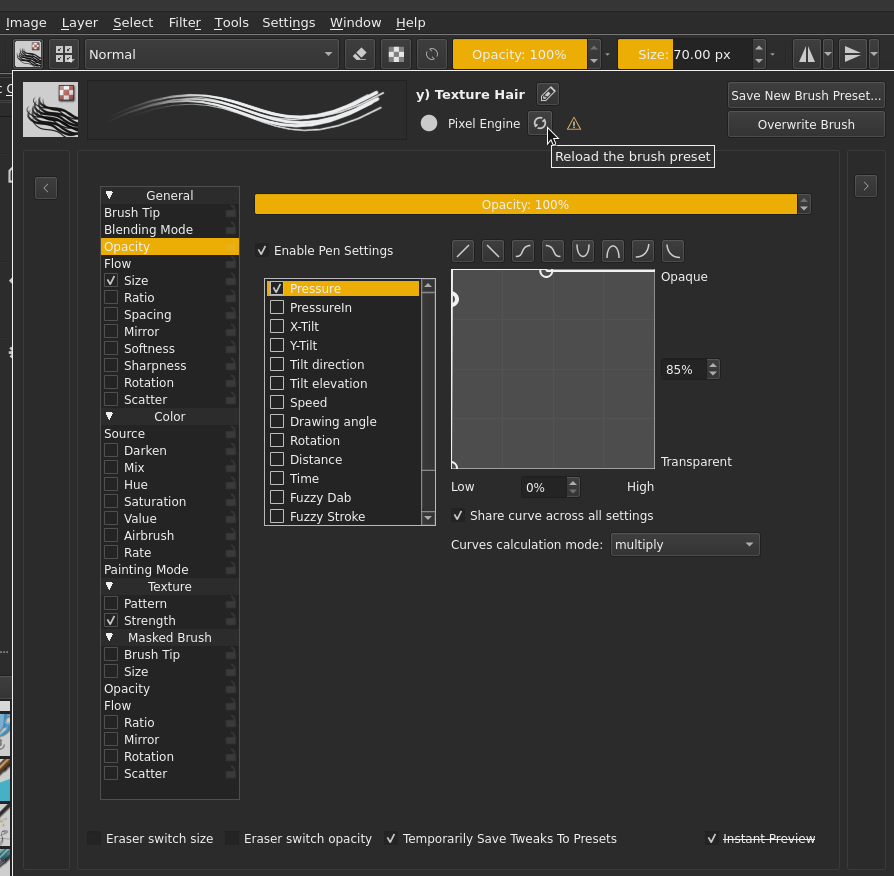The width and height of the screenshot is (894, 876).
Task: Enable the Scatter option checkbox
Action: coord(111,399)
